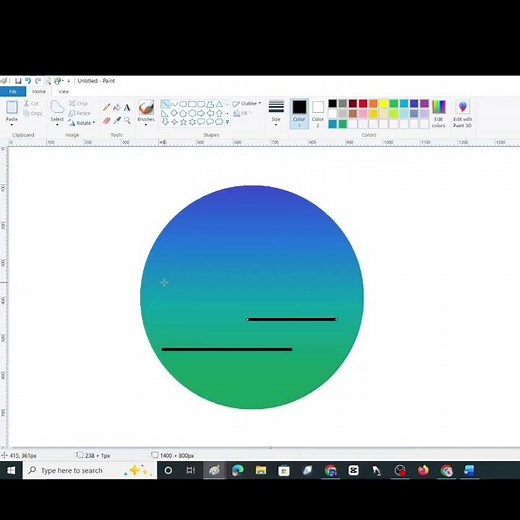520x520 pixels.
Task: Choose the Rounded rectangle shape
Action: 201,104
